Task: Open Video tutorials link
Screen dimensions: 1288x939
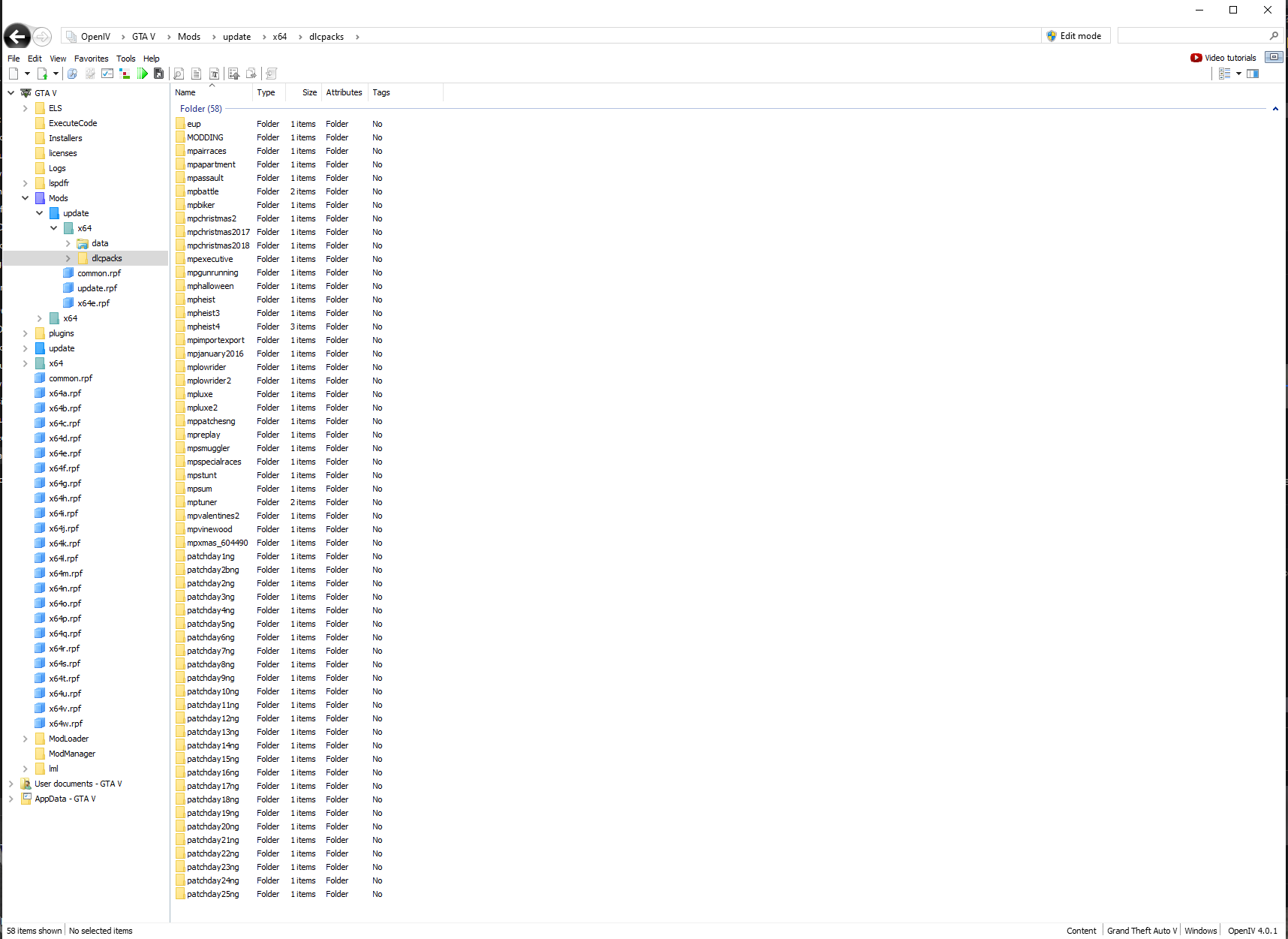Action: pyautogui.click(x=1223, y=58)
